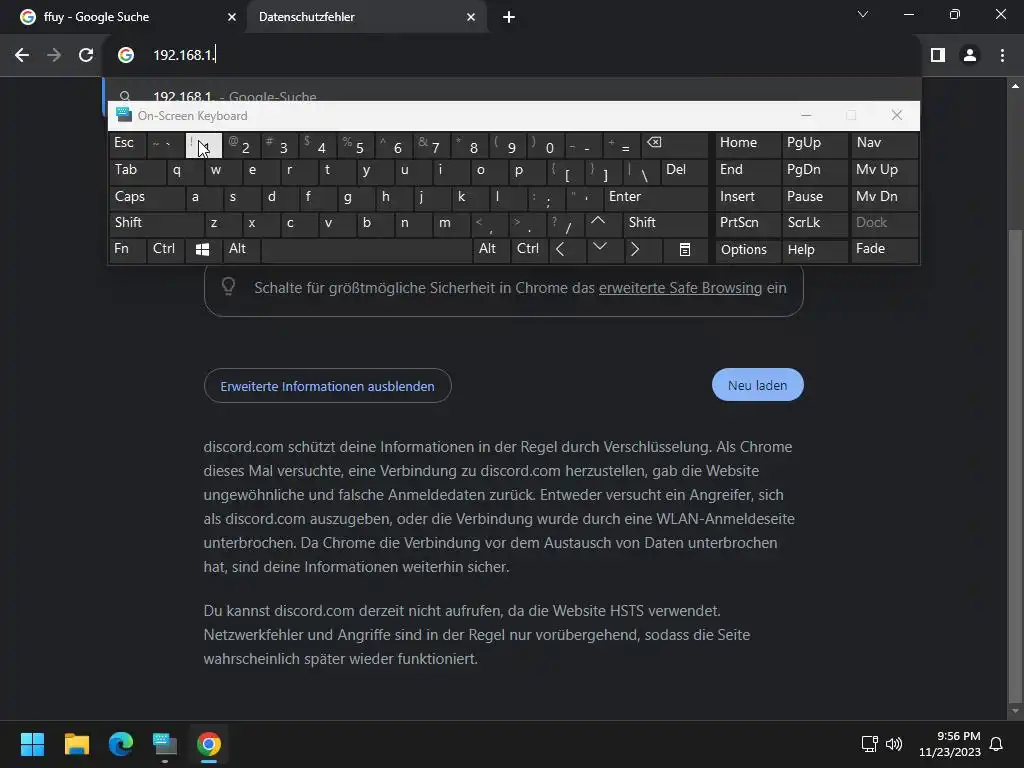Open the Windows Start menu
This screenshot has height=768, width=1024.
[32, 744]
